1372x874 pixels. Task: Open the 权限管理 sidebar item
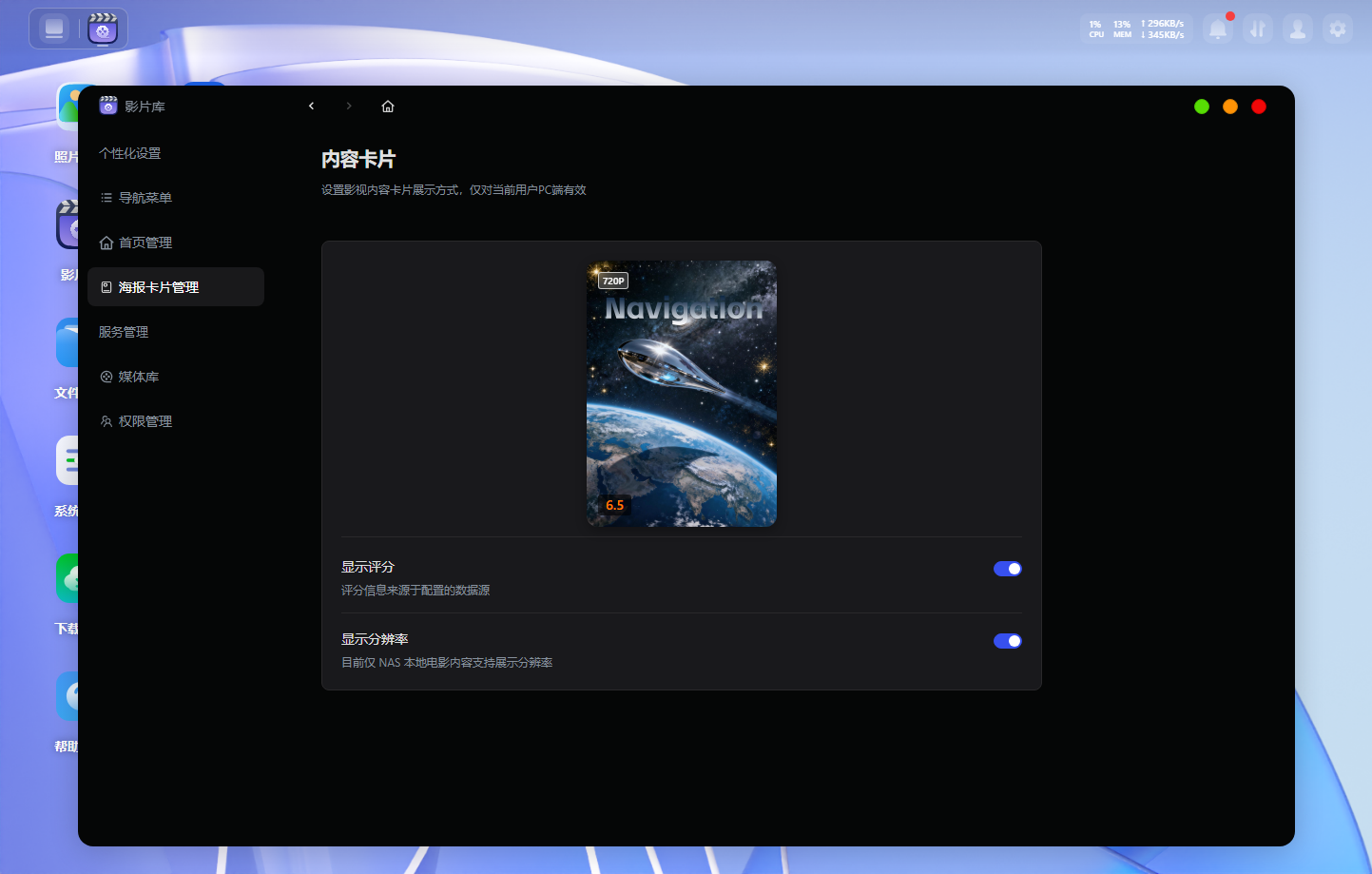(176, 421)
